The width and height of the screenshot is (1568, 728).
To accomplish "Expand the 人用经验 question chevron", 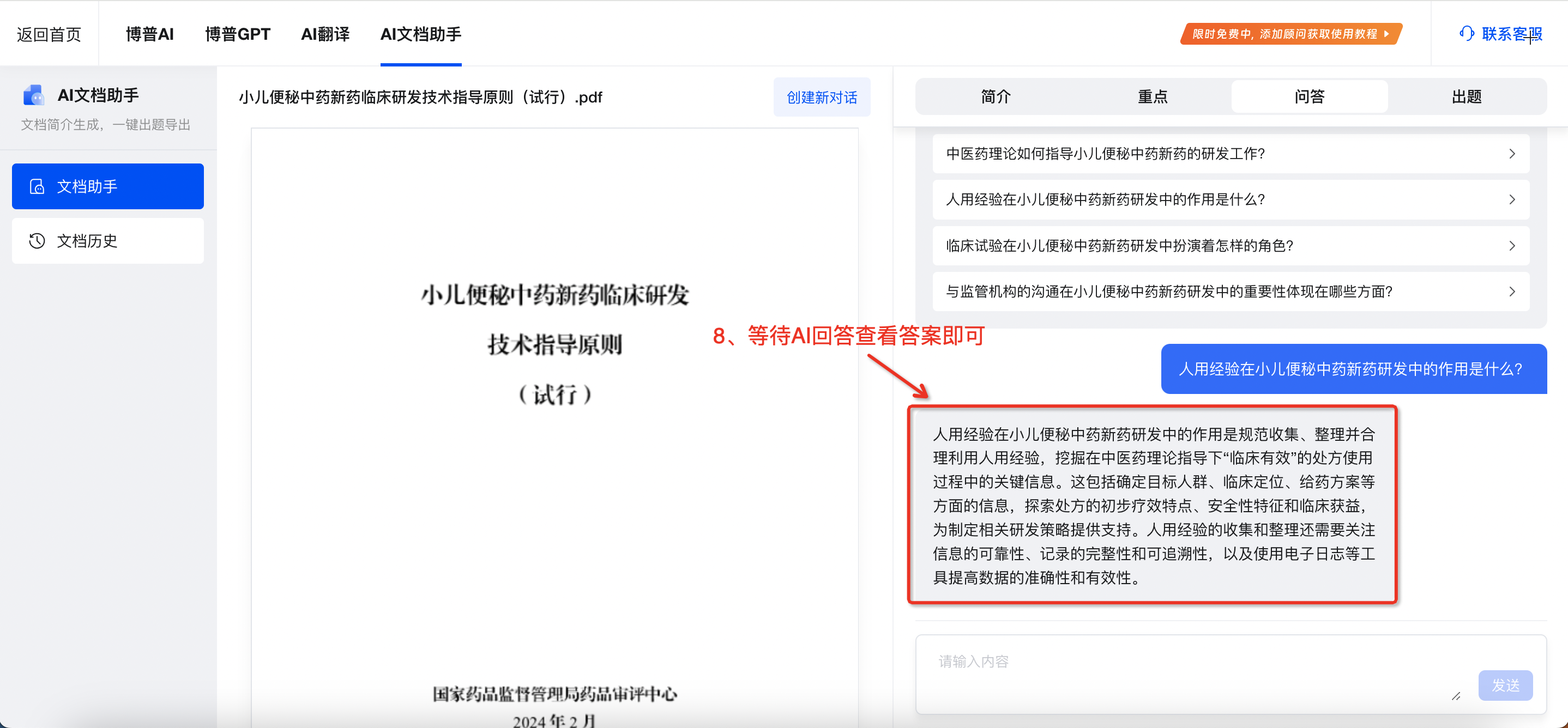I will tap(1512, 199).
